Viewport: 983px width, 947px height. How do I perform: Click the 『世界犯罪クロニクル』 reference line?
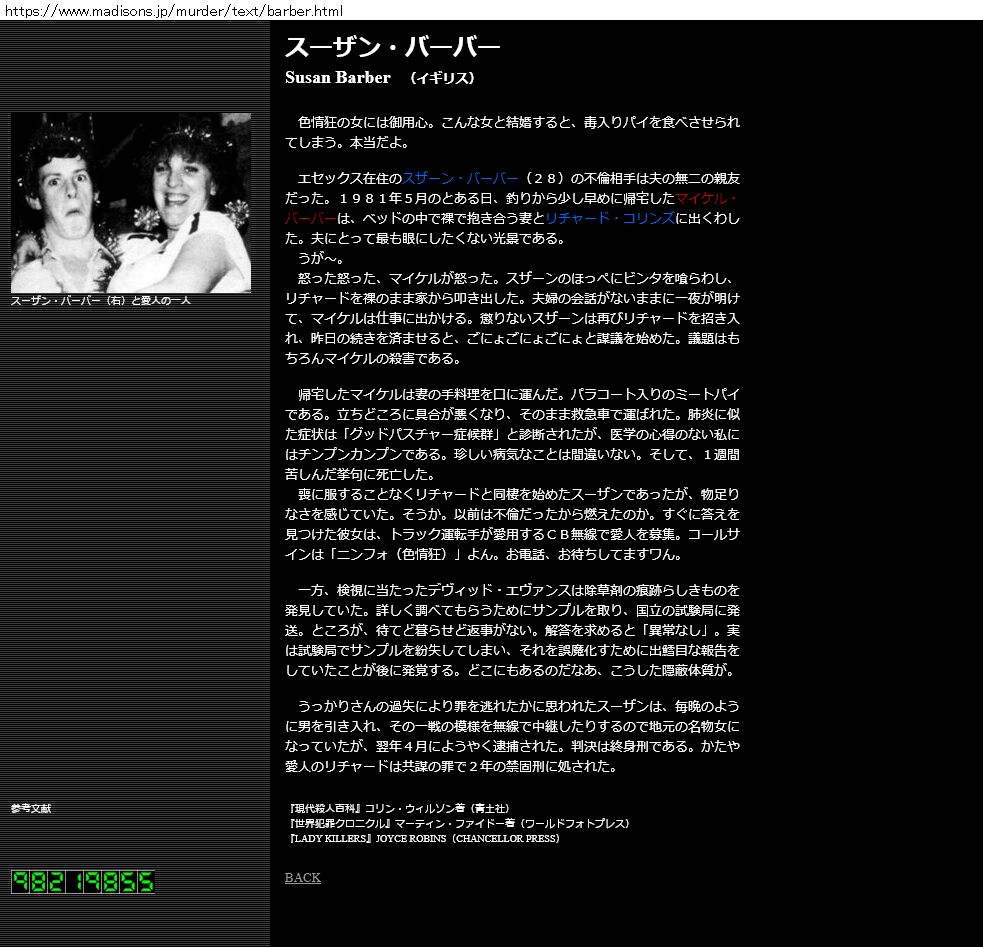pos(458,823)
